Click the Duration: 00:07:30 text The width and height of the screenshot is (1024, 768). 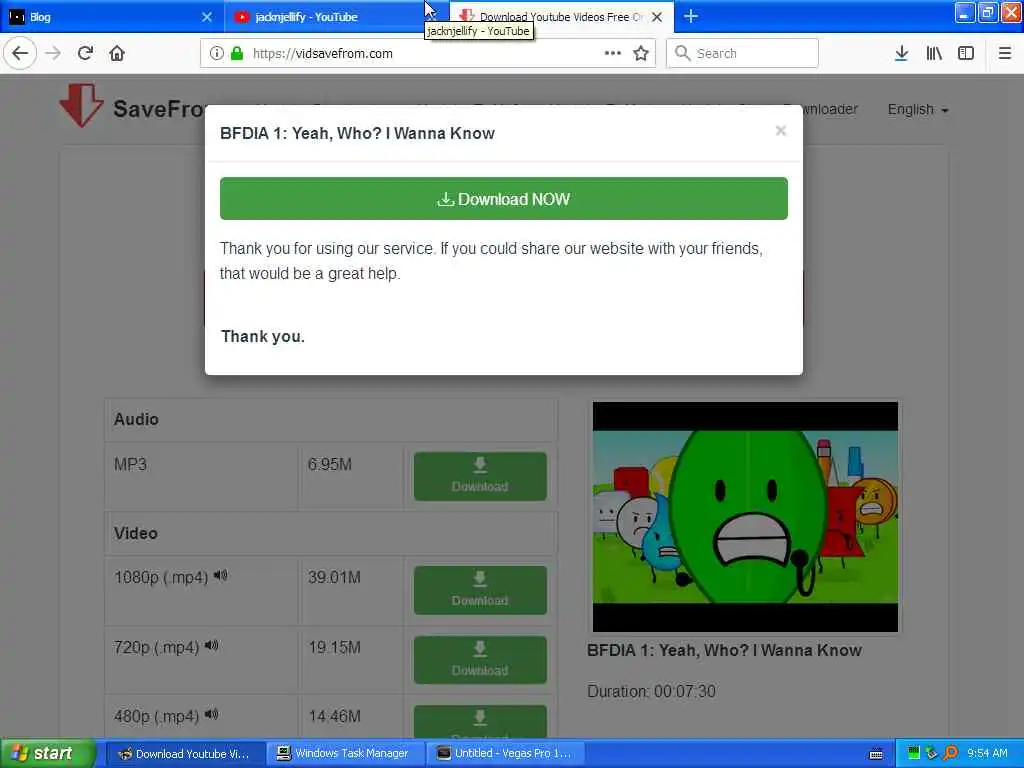[x=651, y=691]
